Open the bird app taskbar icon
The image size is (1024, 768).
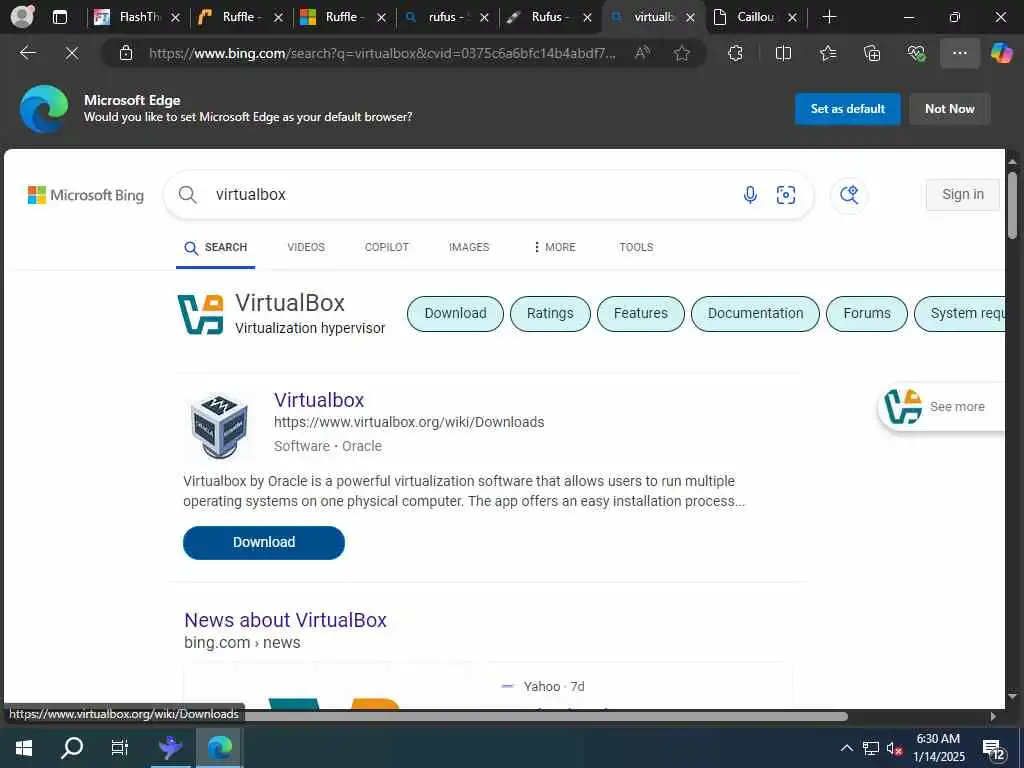click(170, 748)
